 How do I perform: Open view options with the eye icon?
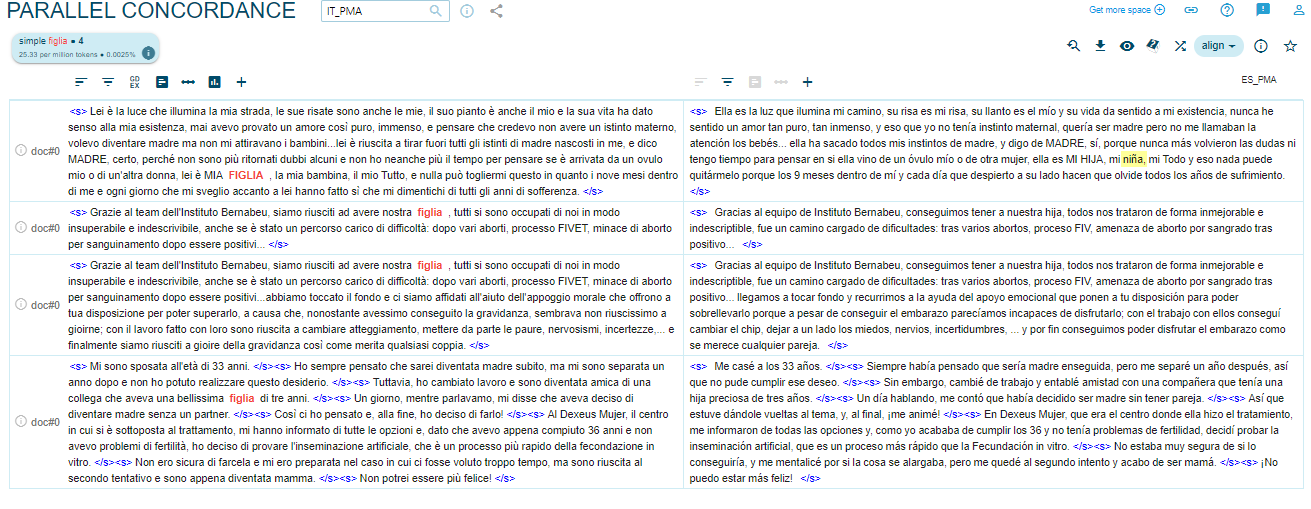coord(1127,46)
